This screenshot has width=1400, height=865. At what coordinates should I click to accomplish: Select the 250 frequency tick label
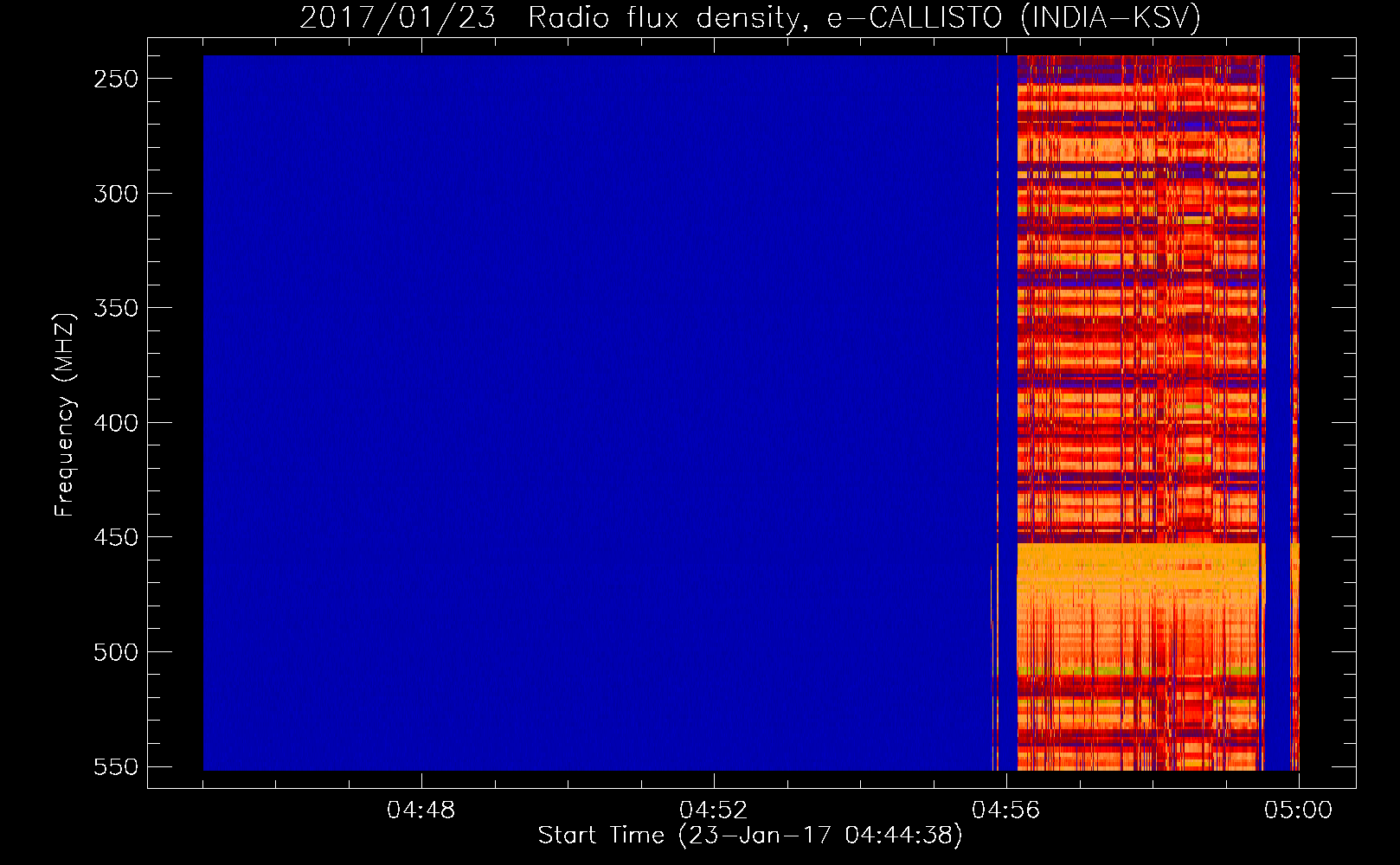point(116,79)
